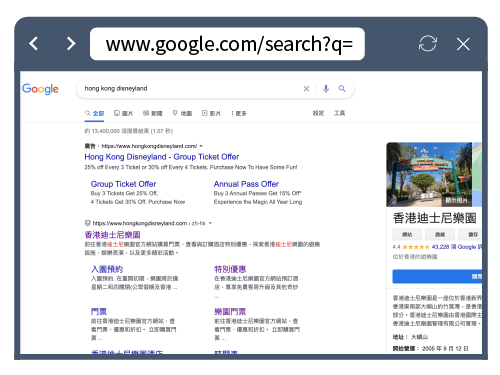
Task: Open the 入園預約 sitelink
Action: (107, 269)
